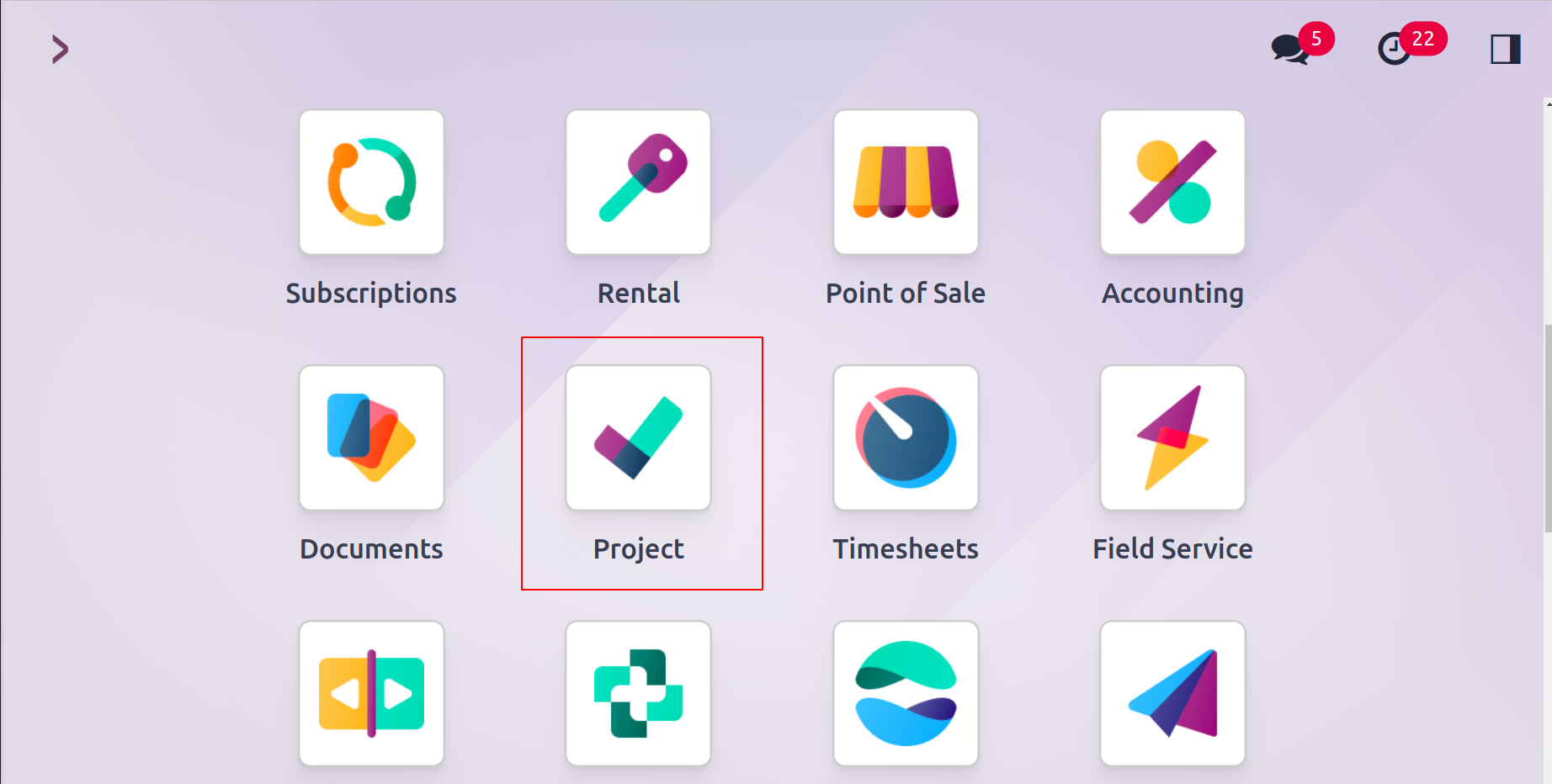Screen dimensions: 1552x784
Task: Click the Accounting text label
Action: [x=1172, y=294]
